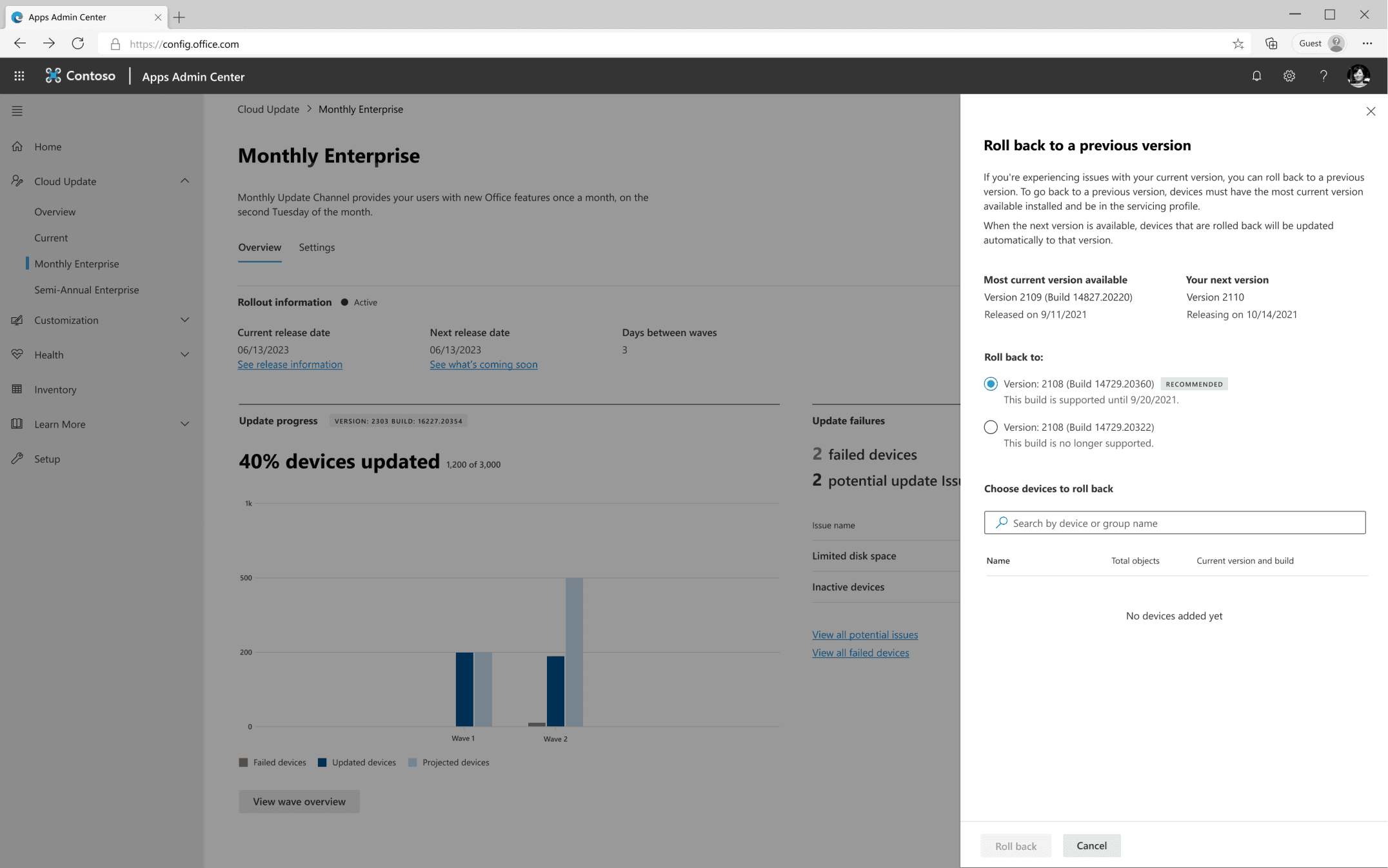Image resolution: width=1388 pixels, height=868 pixels.
Task: Close the Roll back panel
Action: tap(1371, 112)
